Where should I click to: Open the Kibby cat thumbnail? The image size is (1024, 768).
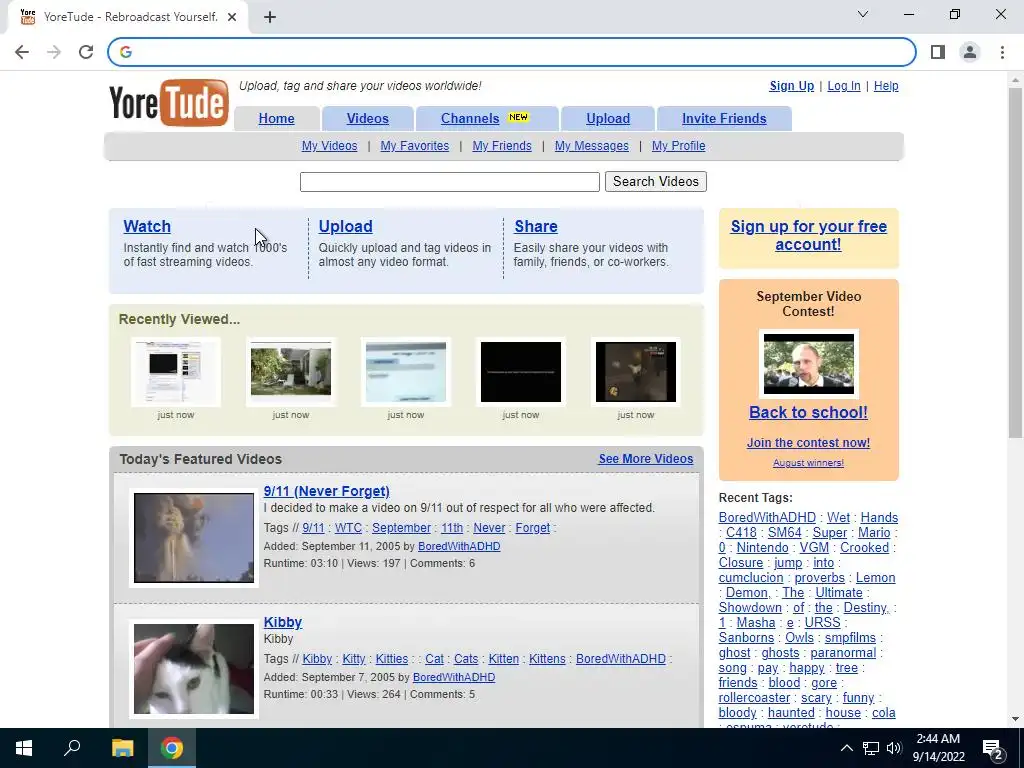point(194,669)
